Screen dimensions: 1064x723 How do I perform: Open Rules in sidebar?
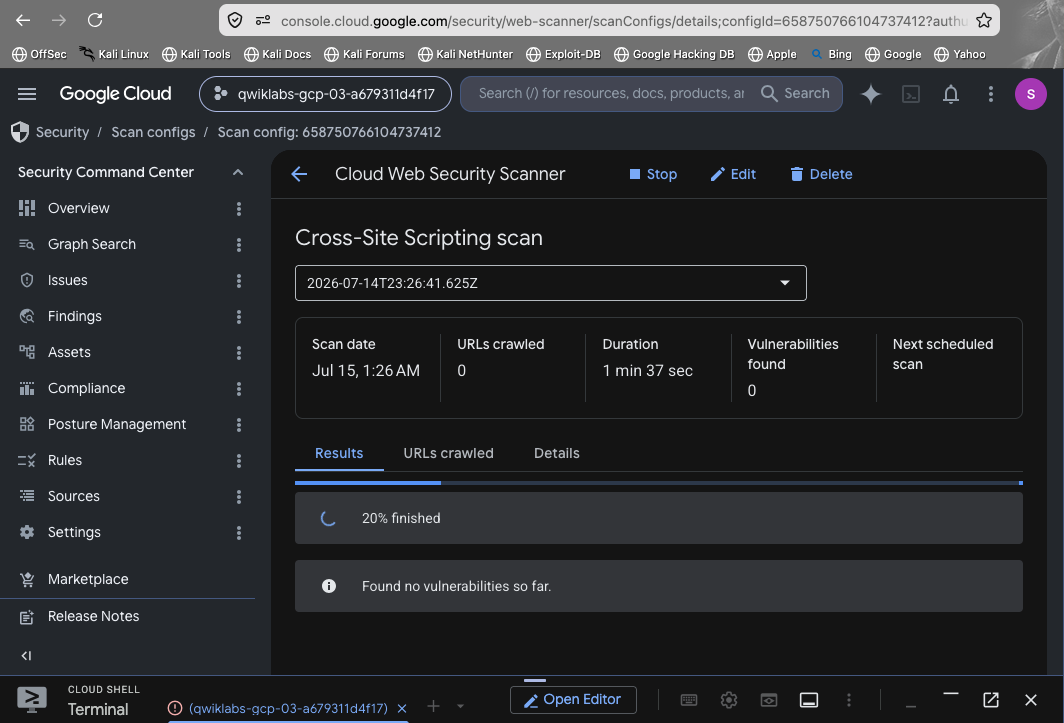pyautogui.click(x=64, y=460)
